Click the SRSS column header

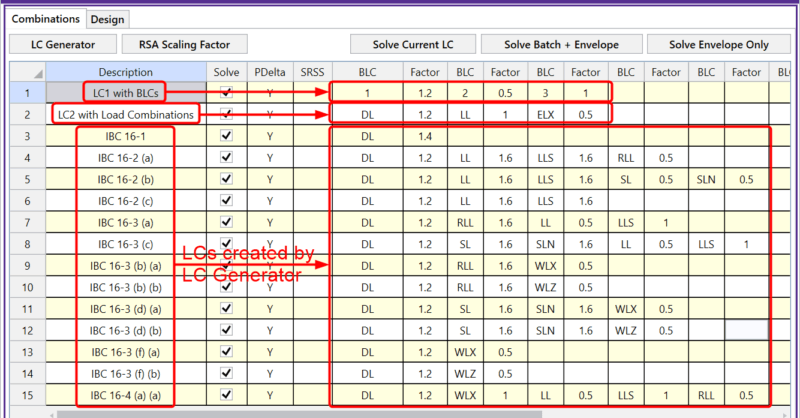pyautogui.click(x=311, y=73)
